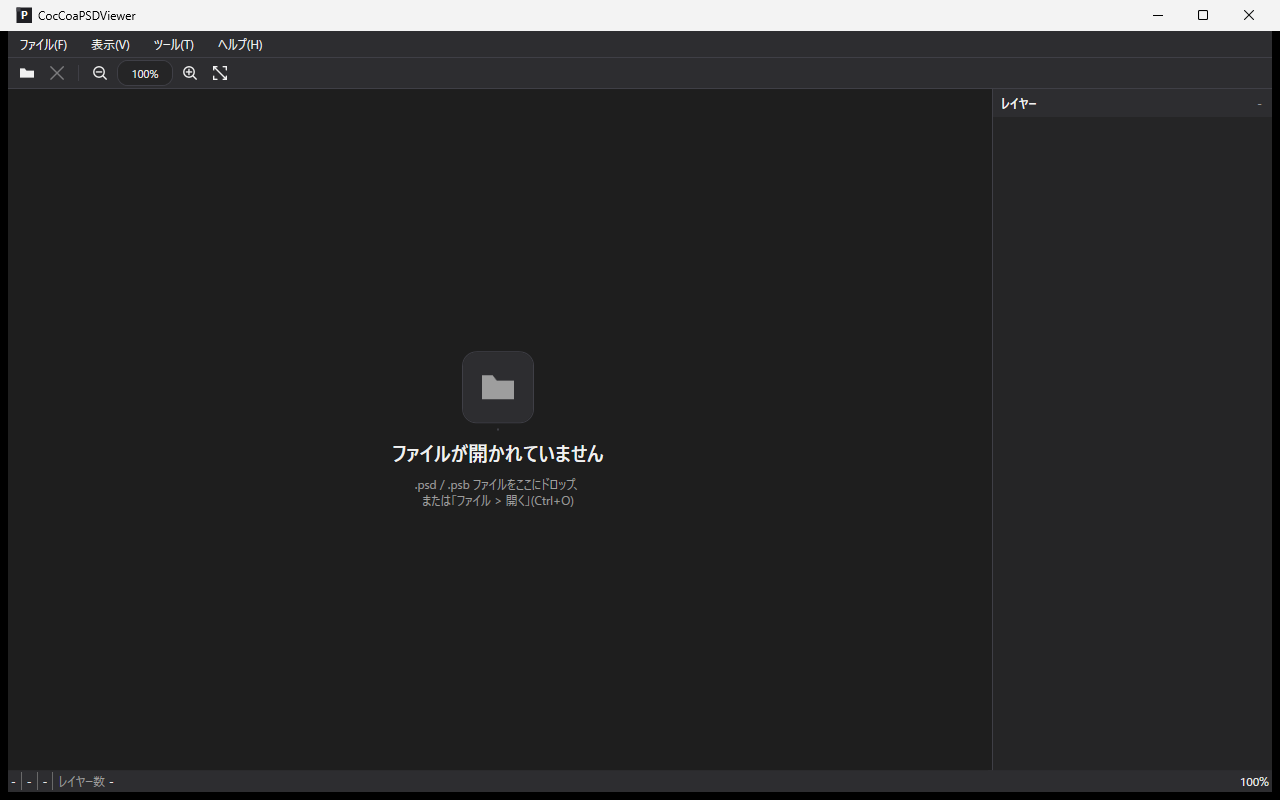
Task: Click the .psd / .psb drop hint text
Action: (497, 493)
